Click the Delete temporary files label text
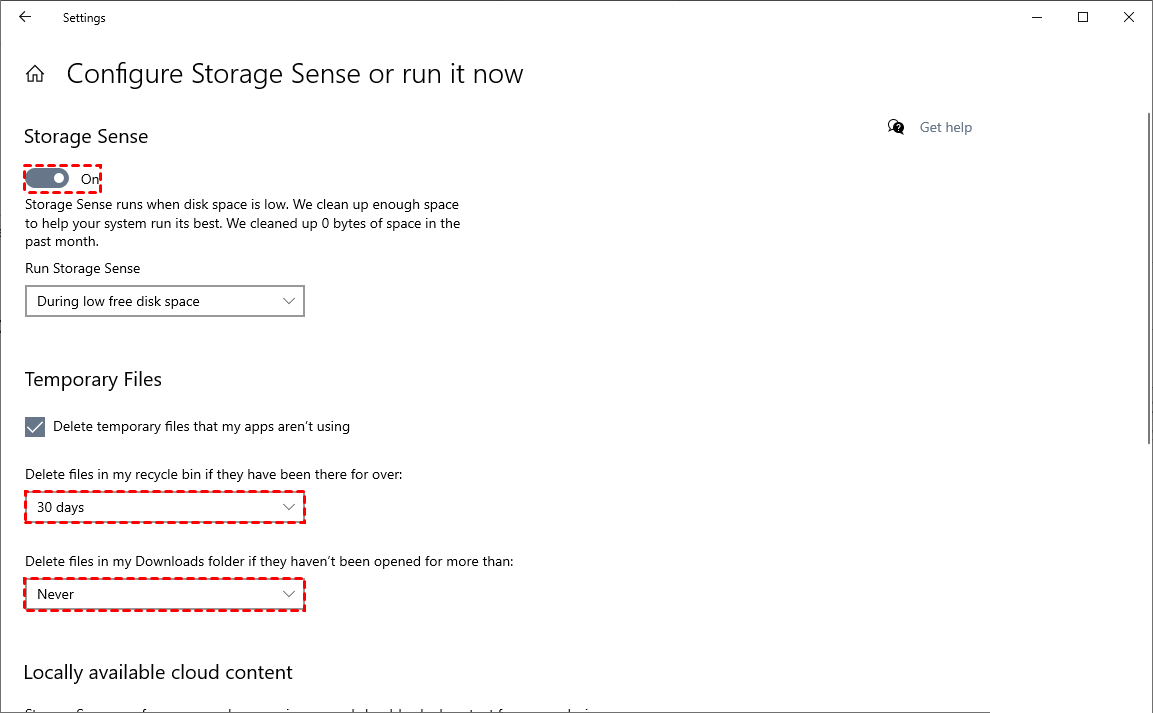 [201, 427]
